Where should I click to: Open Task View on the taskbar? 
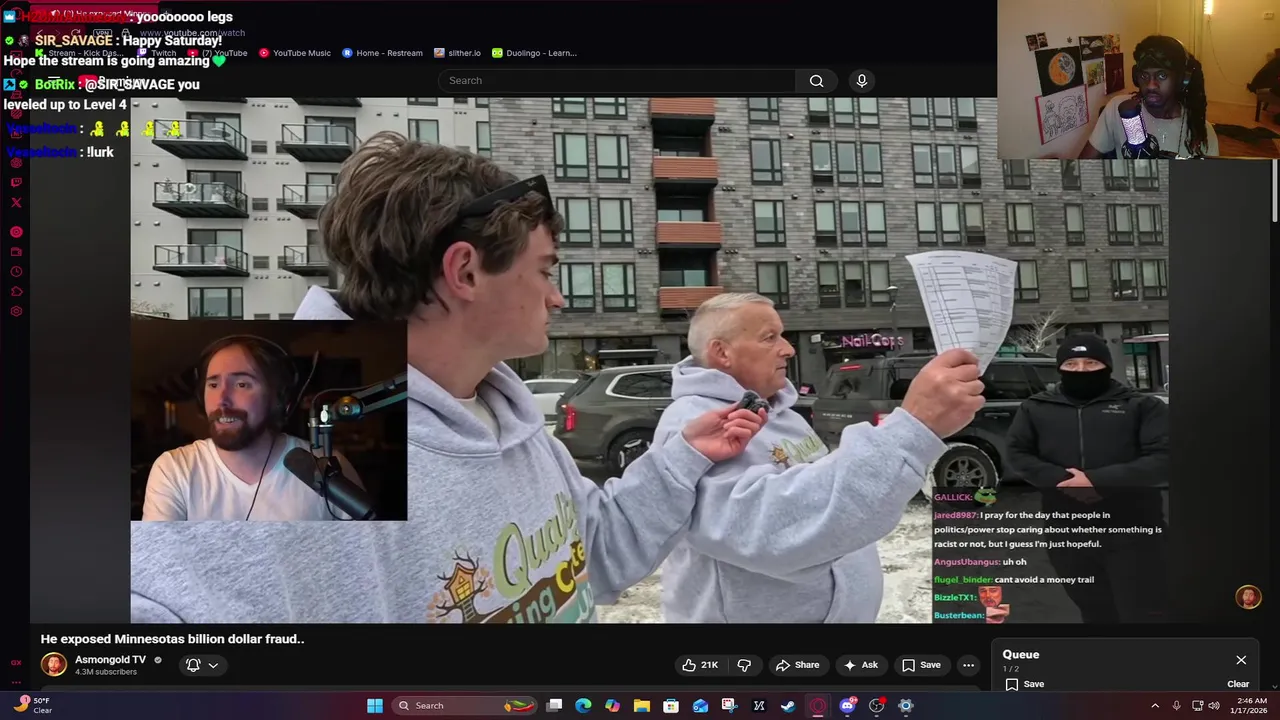[554, 706]
